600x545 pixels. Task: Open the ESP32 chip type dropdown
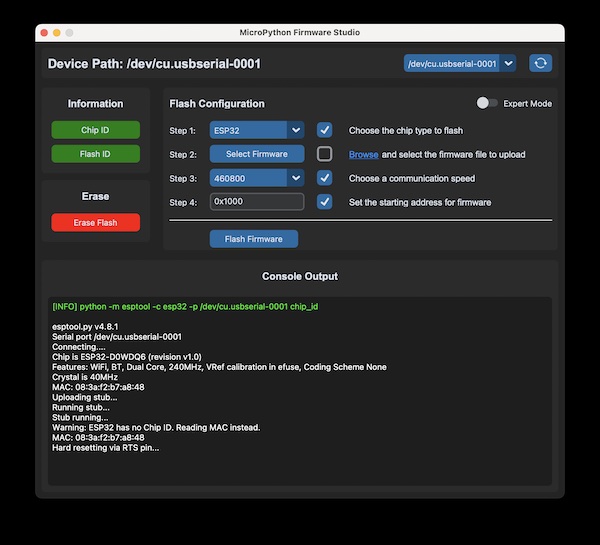coord(257,130)
